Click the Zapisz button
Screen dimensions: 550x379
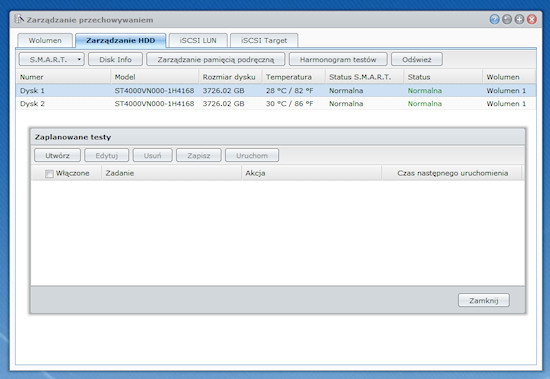199,155
